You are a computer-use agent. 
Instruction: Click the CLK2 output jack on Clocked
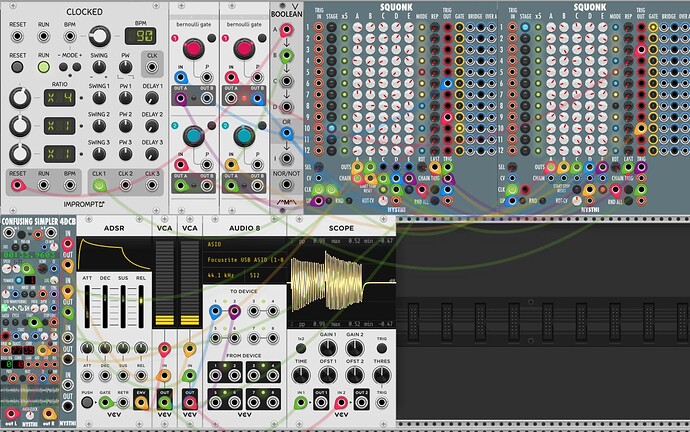125,185
